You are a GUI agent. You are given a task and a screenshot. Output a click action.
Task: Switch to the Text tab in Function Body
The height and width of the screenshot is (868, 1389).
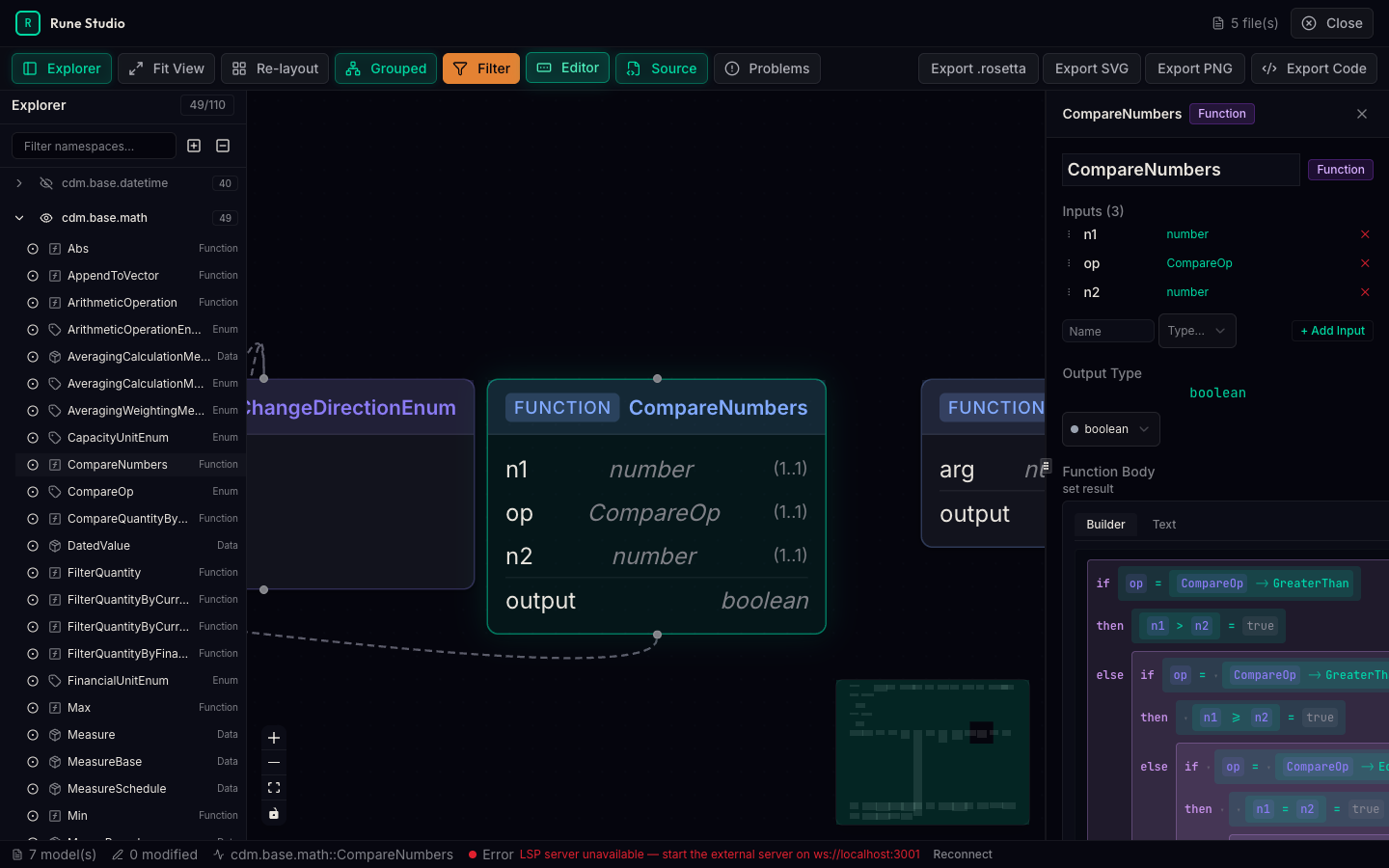point(1163,524)
